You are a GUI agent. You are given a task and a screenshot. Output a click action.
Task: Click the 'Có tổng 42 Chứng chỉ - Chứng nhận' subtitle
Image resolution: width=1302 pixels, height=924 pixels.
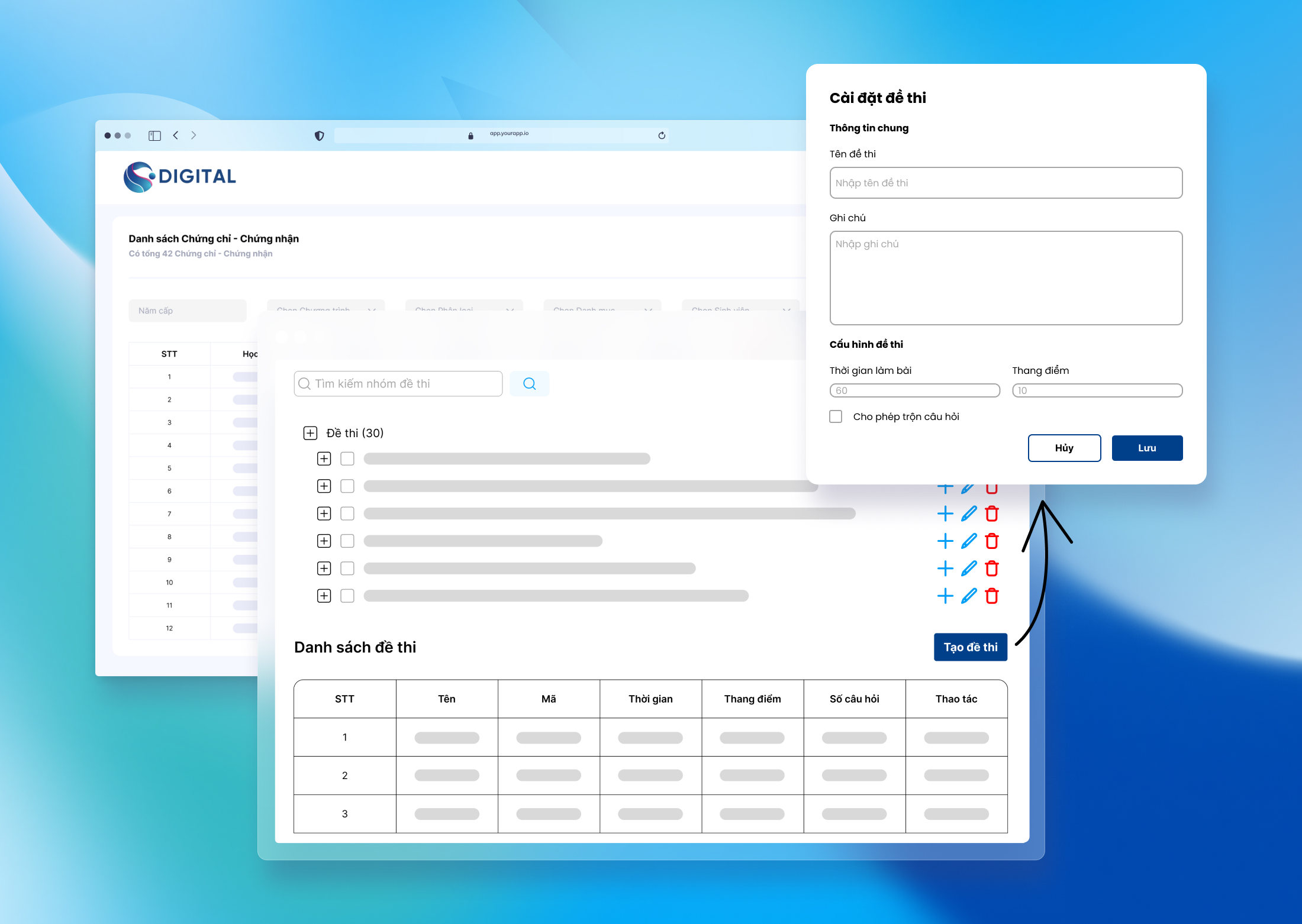coord(201,253)
